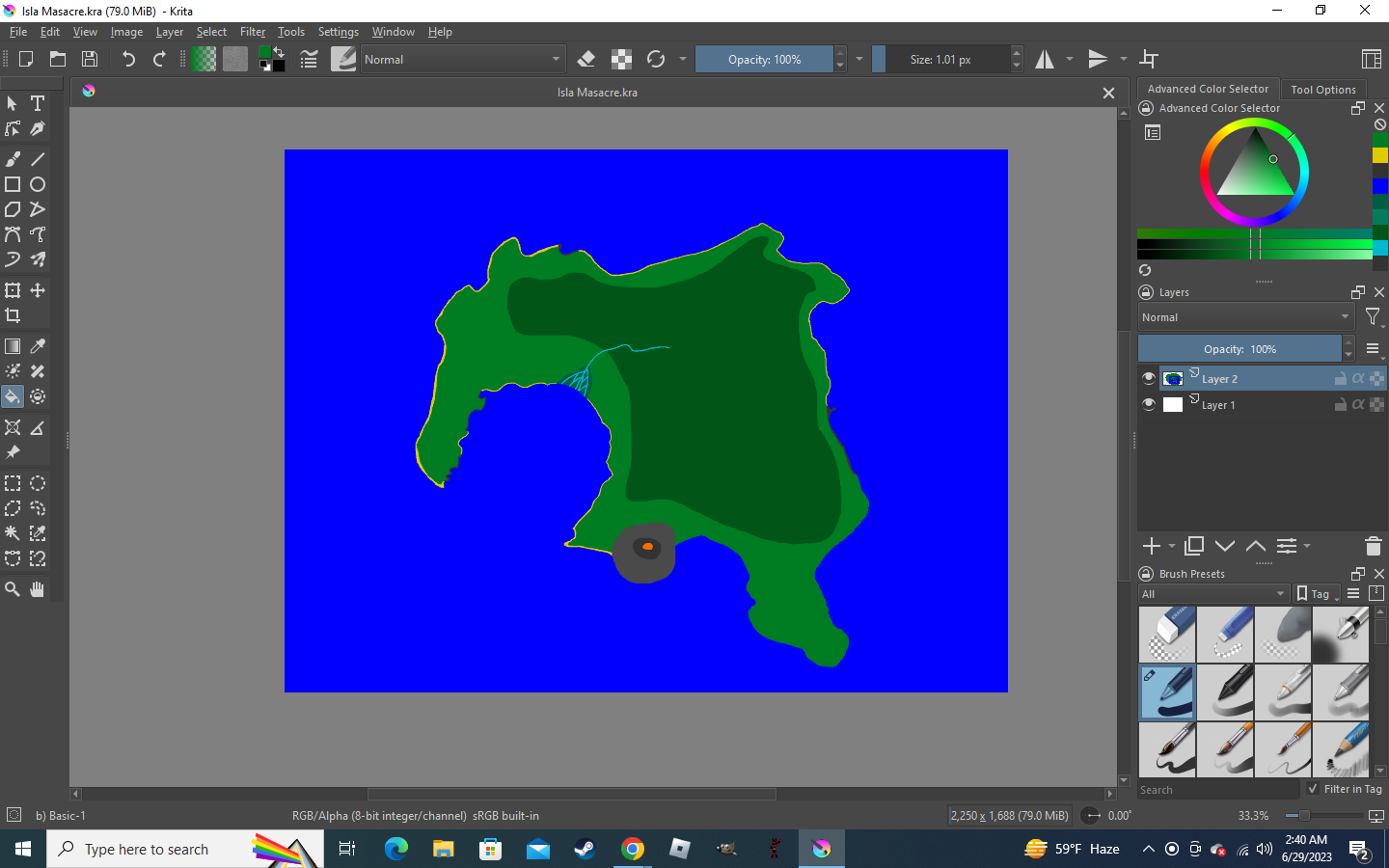Image resolution: width=1389 pixels, height=868 pixels.
Task: Select the Line tool
Action: [x=38, y=159]
